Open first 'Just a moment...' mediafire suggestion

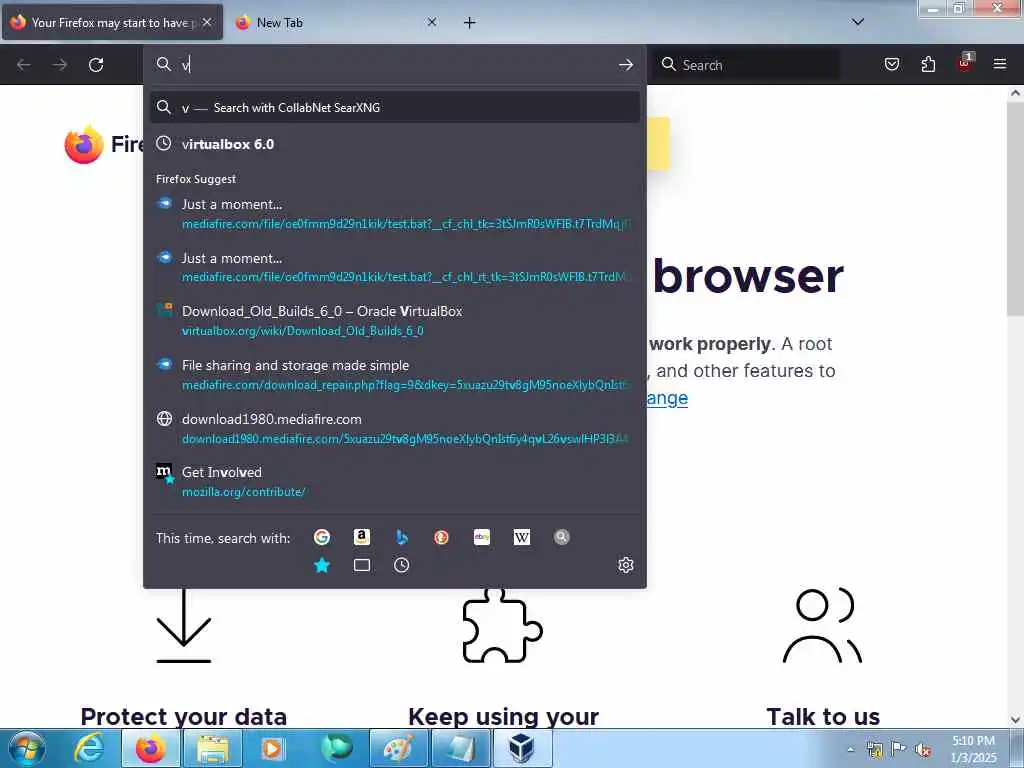pos(394,214)
